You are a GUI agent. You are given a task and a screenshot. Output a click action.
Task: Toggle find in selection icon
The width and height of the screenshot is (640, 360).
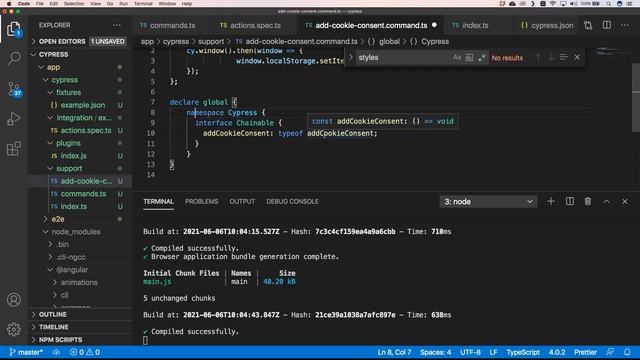pyautogui.click(x=564, y=58)
